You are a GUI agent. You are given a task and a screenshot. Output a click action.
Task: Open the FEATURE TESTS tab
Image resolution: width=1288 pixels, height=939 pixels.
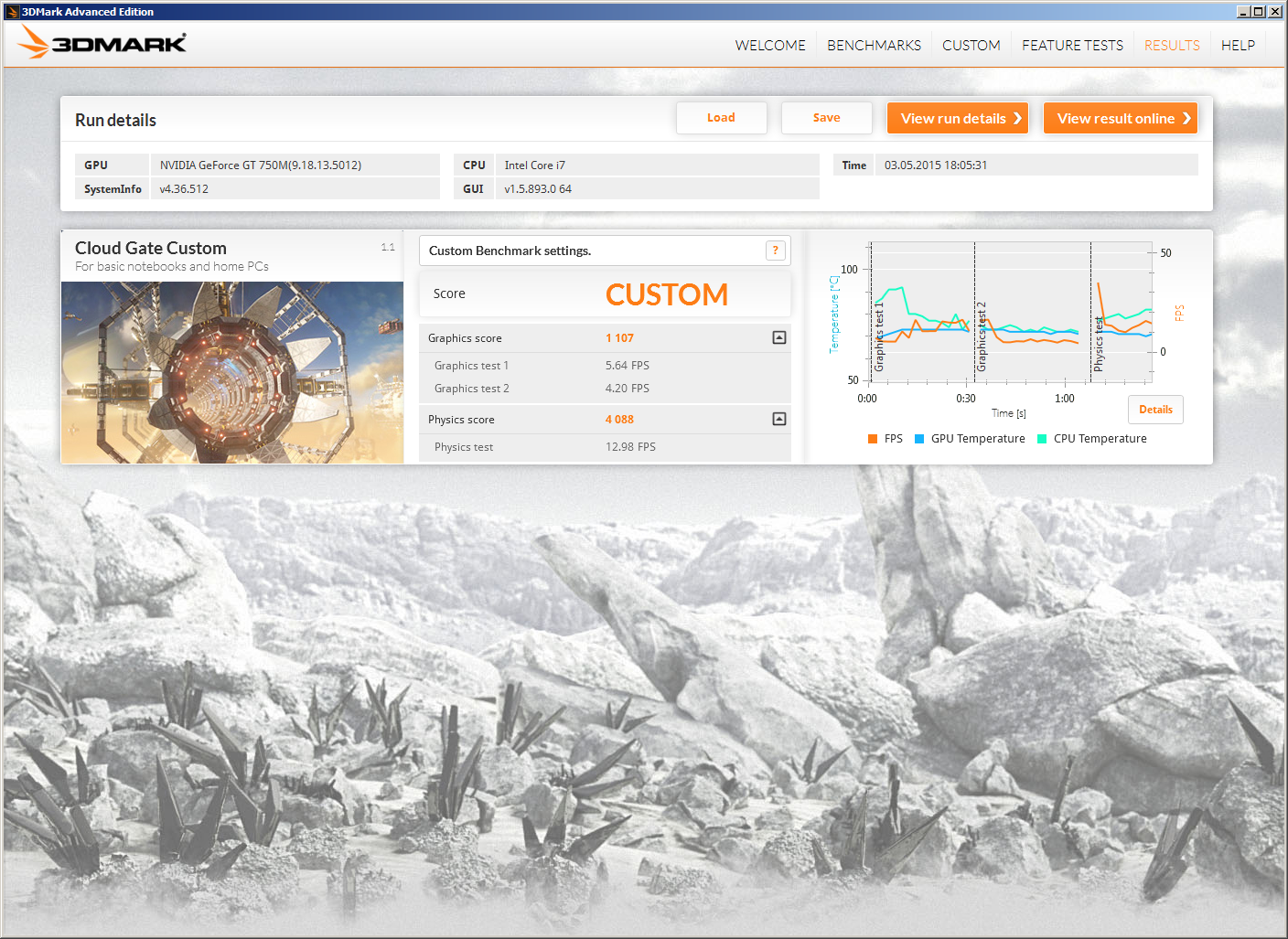1072,46
